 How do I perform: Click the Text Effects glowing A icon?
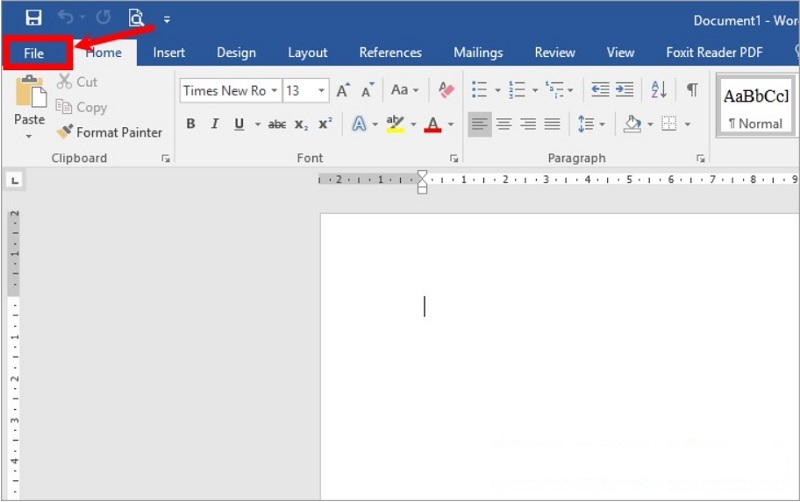pos(359,124)
